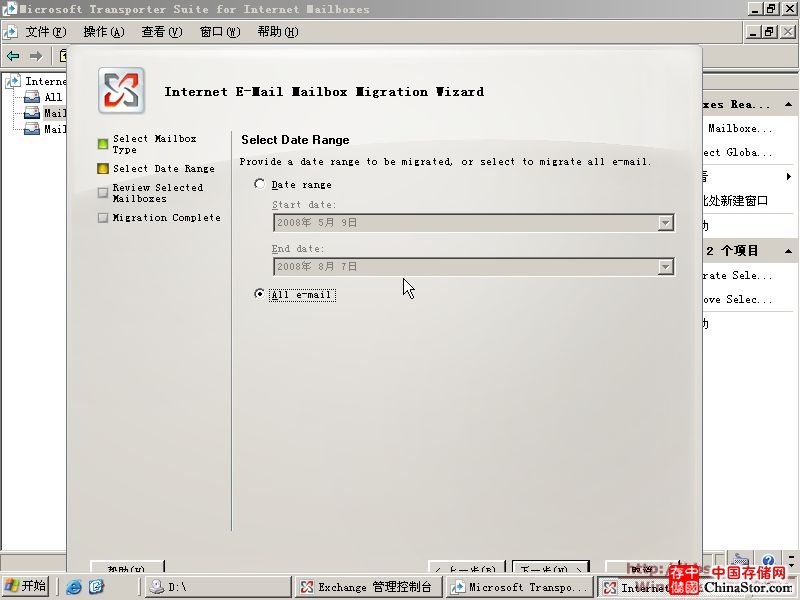The image size is (800, 600).
Task: Click the Start date field showing 2008年 5月 9日
Action: tap(473, 223)
